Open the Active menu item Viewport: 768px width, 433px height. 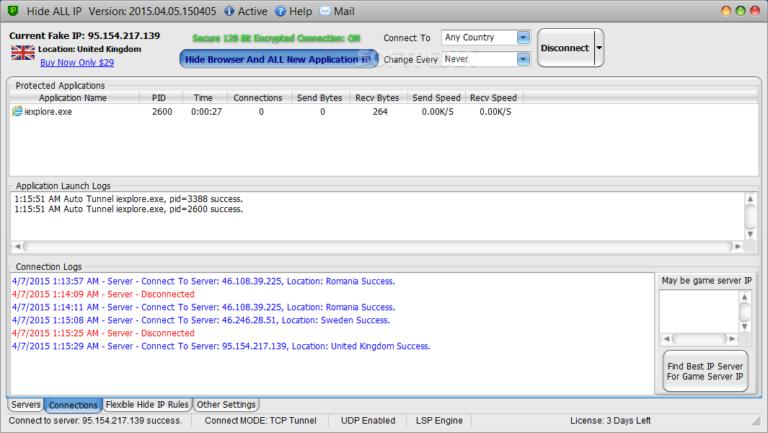(x=252, y=11)
